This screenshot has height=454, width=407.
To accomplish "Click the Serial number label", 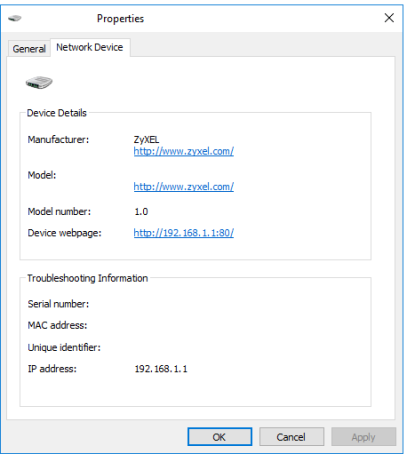I will (58, 304).
